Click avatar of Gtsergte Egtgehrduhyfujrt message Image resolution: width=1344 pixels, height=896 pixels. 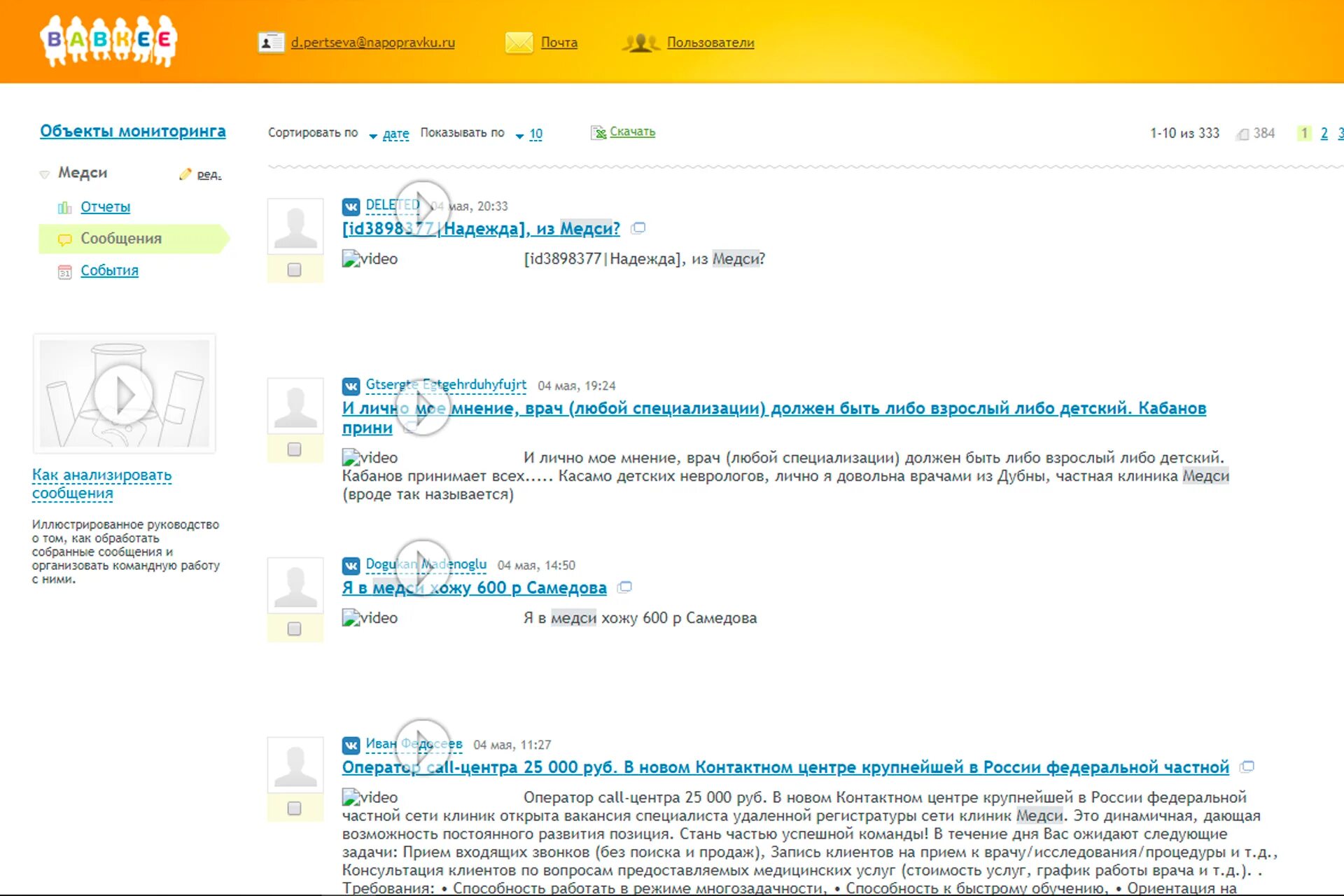point(295,406)
